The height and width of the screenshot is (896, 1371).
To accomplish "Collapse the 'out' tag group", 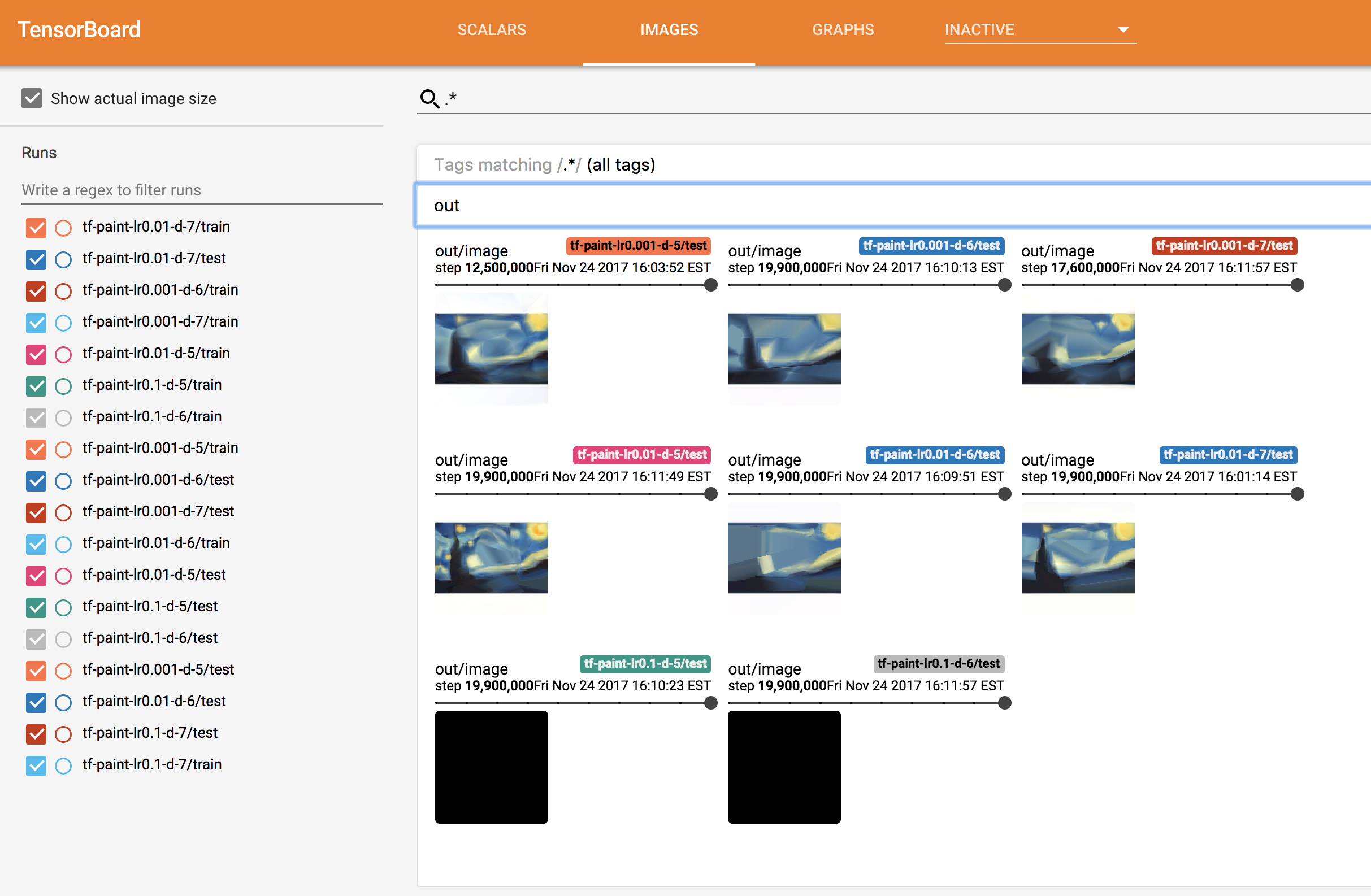I will pos(893,206).
